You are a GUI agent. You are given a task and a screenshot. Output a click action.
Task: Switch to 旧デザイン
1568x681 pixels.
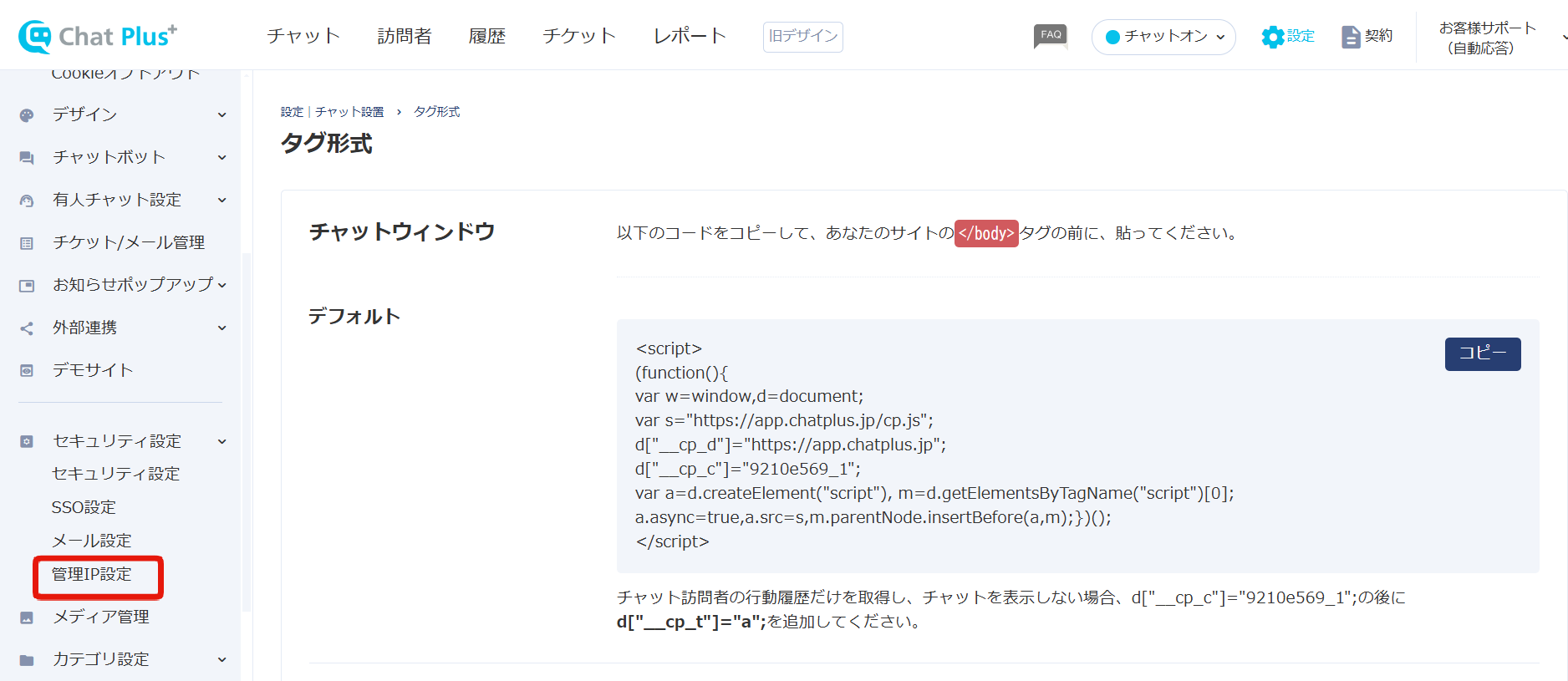(x=803, y=37)
